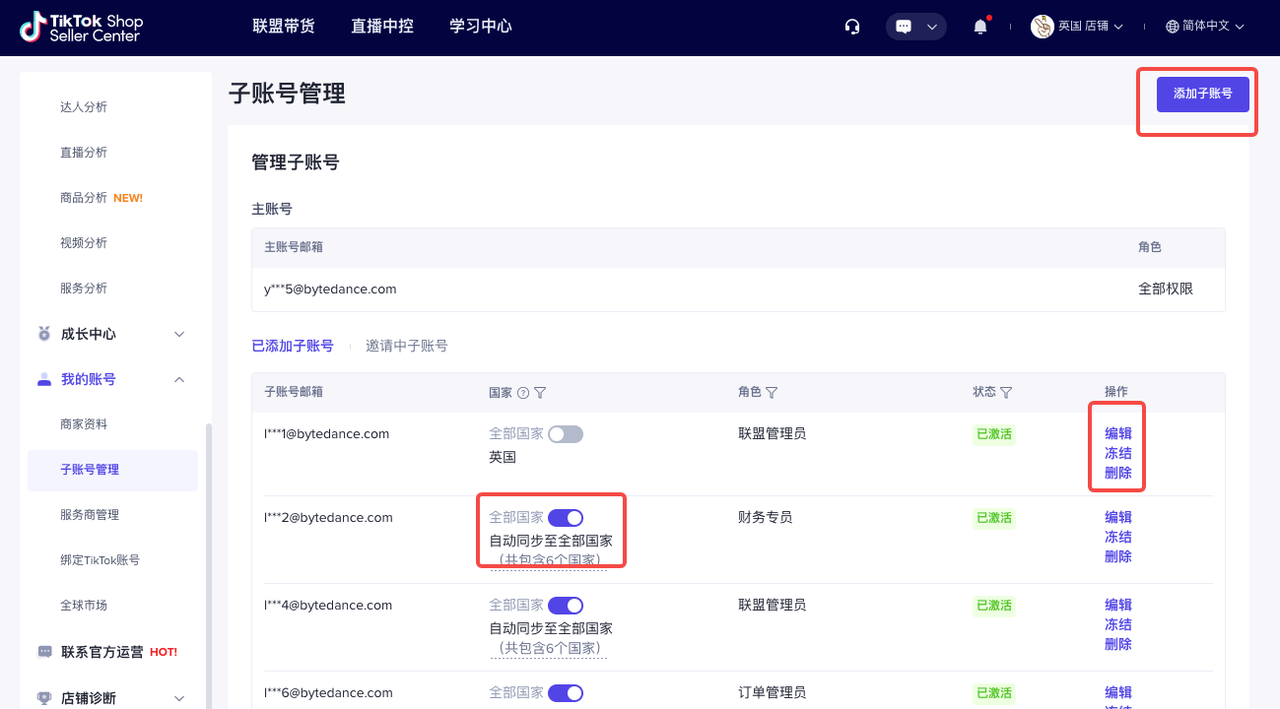The height and width of the screenshot is (709, 1280).
Task: Expand the 成长中心 sidebar section
Action: pyautogui.click(x=179, y=334)
